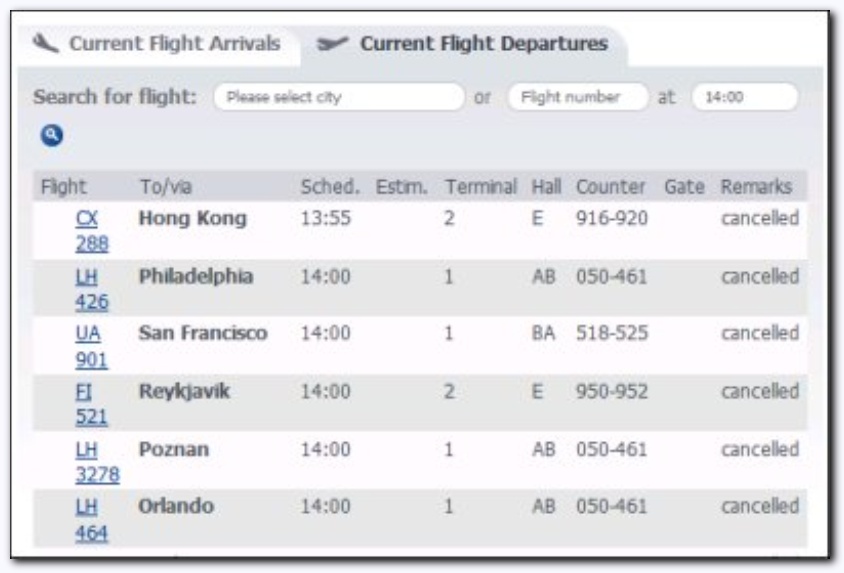
Task: Open flight LH 3278 link
Action: pos(97,462)
